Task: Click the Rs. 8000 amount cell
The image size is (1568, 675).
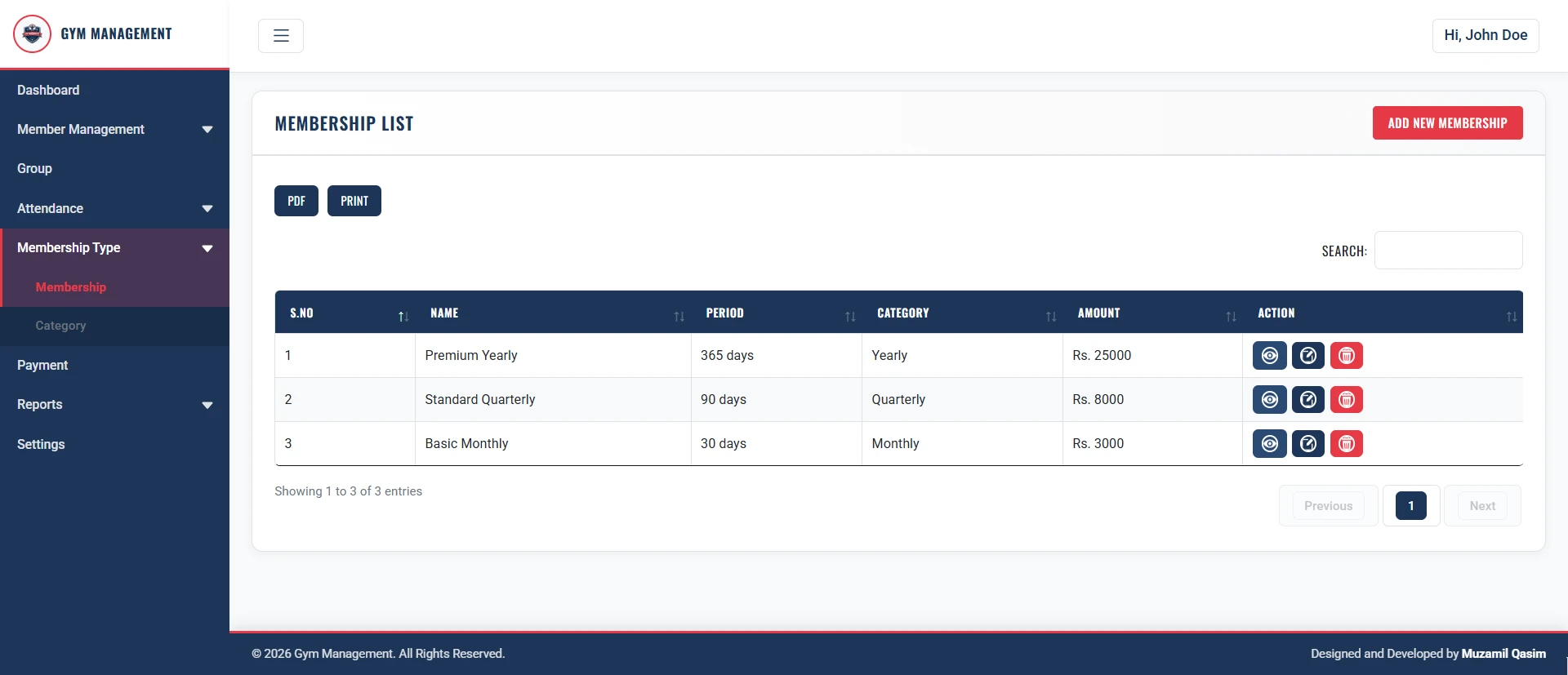Action: (x=1152, y=399)
